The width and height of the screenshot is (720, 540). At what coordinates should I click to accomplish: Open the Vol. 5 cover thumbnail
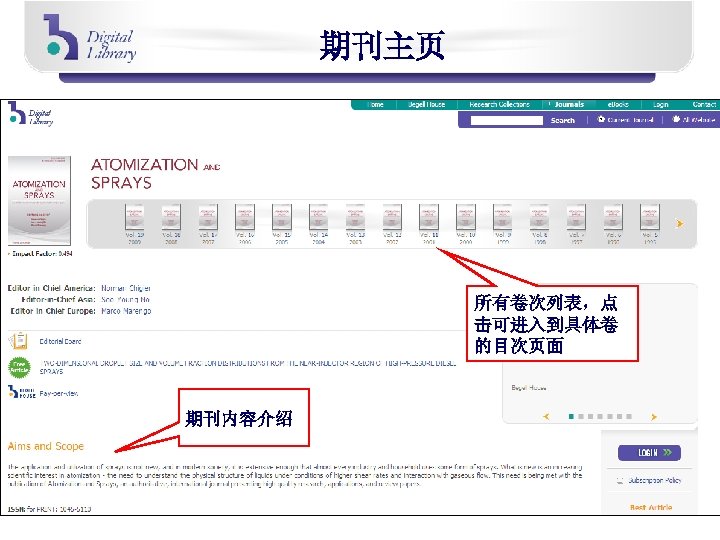pyautogui.click(x=650, y=217)
